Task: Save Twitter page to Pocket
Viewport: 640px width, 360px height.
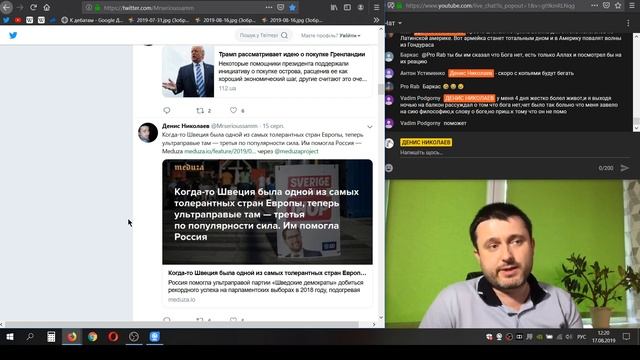Action: tap(280, 7)
